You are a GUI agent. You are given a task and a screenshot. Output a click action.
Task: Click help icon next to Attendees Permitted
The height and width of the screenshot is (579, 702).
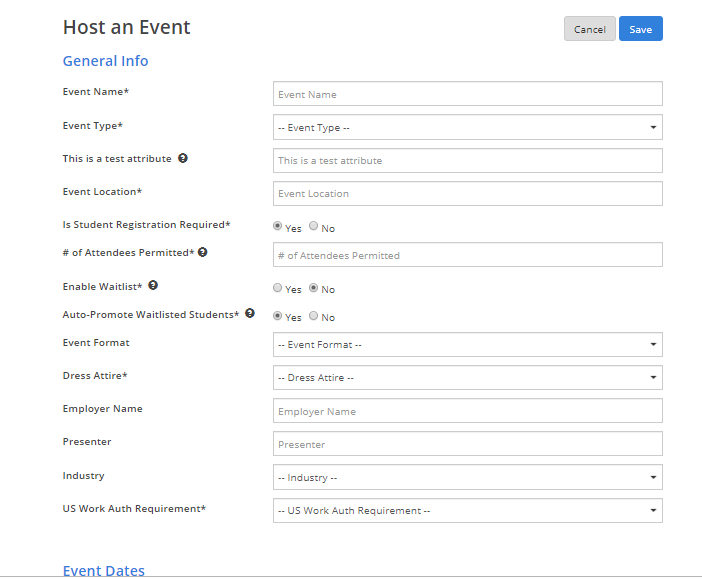(203, 252)
